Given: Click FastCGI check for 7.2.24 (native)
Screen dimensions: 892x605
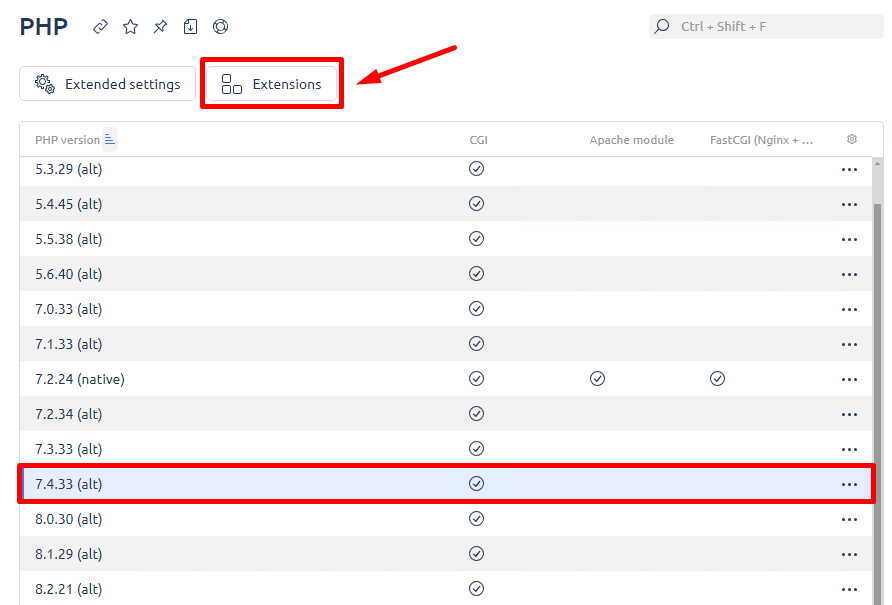Looking at the screenshot, I should pyautogui.click(x=717, y=378).
